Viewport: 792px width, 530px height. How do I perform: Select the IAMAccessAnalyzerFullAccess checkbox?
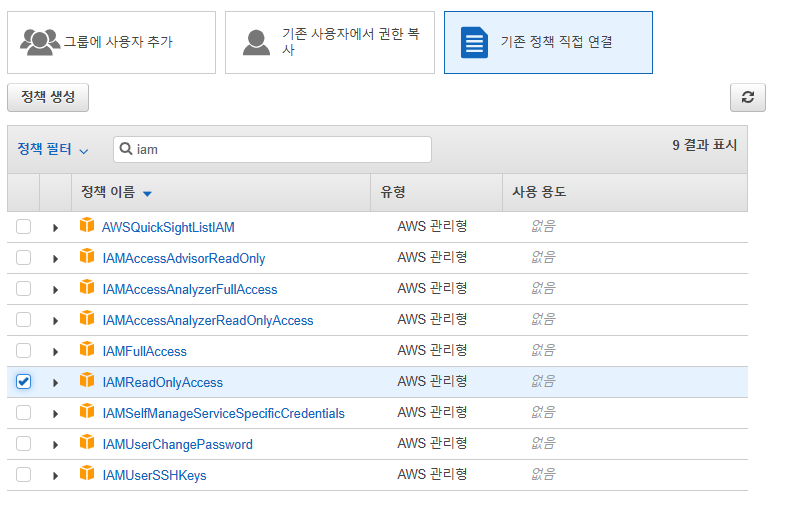[23, 288]
